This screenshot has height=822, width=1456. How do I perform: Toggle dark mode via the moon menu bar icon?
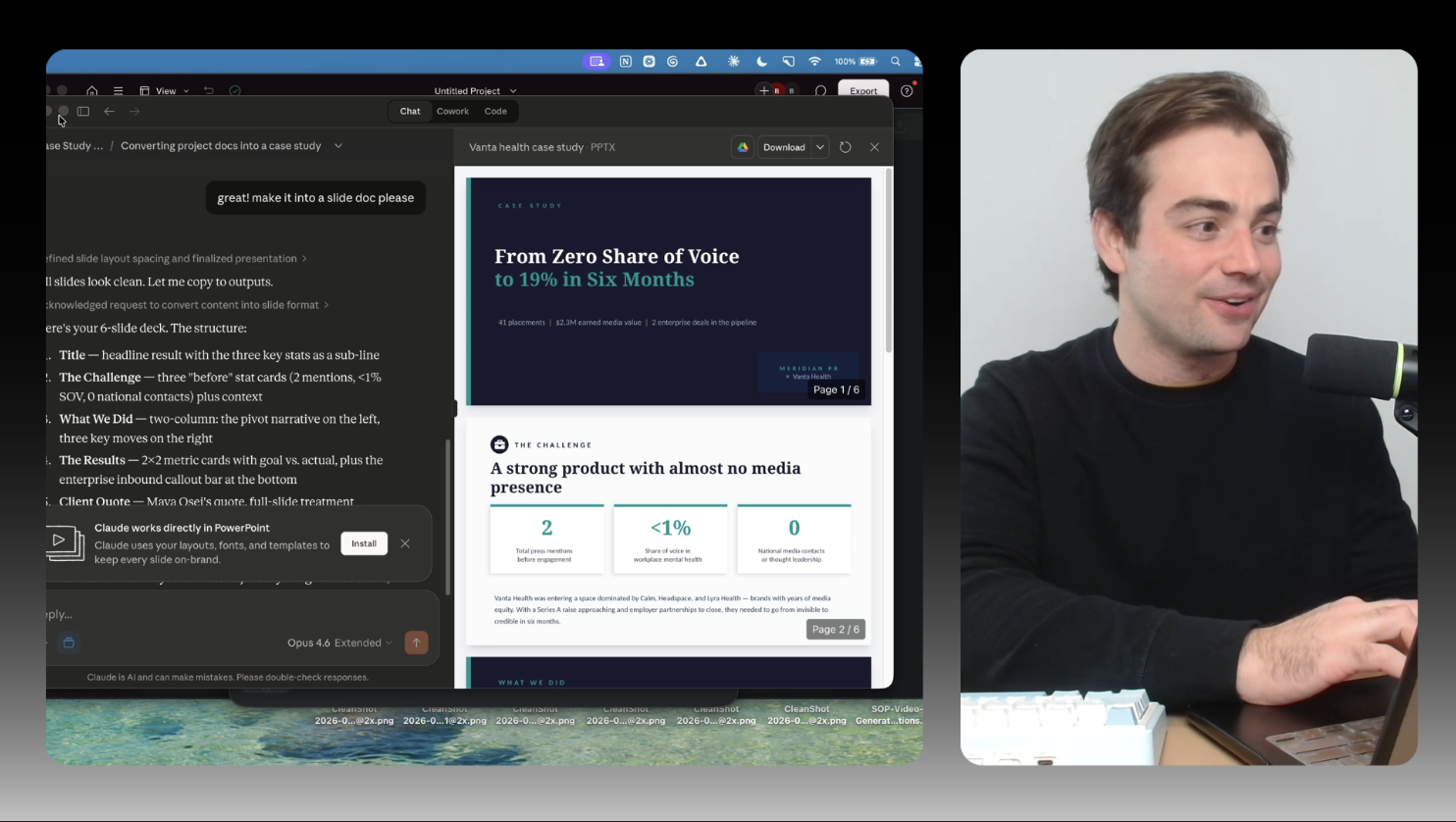761,61
